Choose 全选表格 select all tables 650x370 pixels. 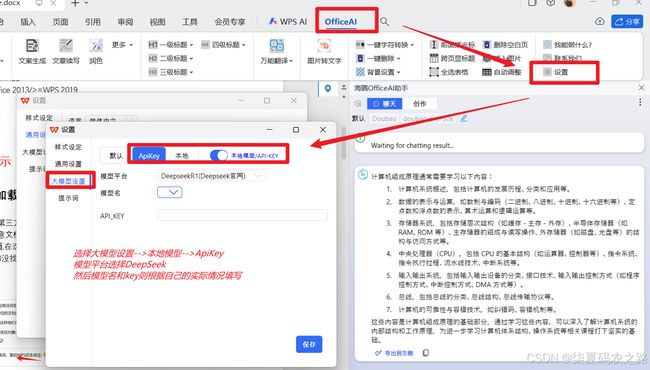(449, 72)
